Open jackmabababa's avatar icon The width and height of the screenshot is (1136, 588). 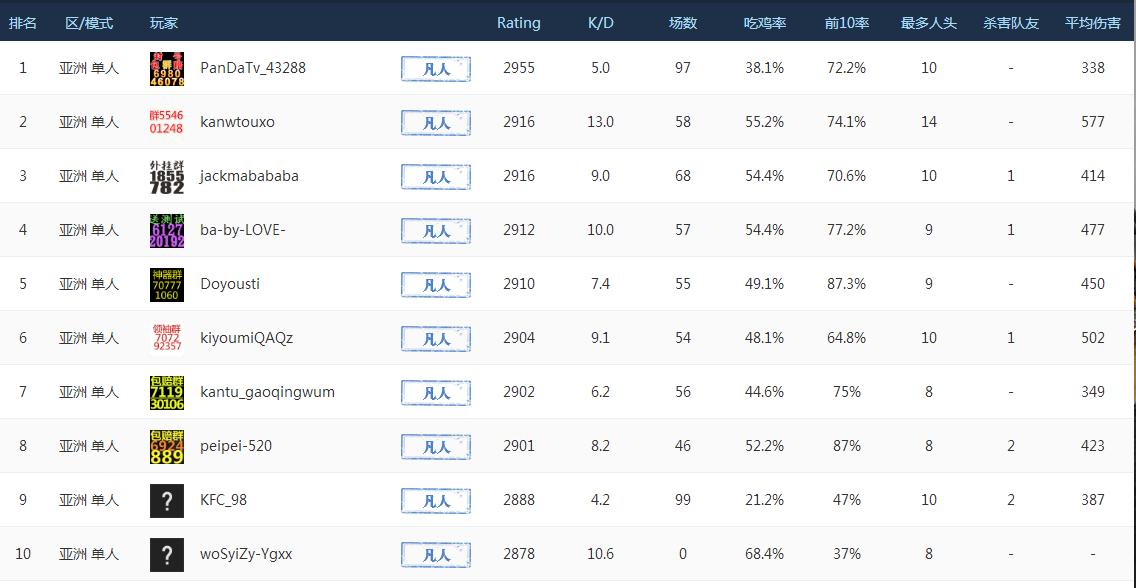pos(166,176)
